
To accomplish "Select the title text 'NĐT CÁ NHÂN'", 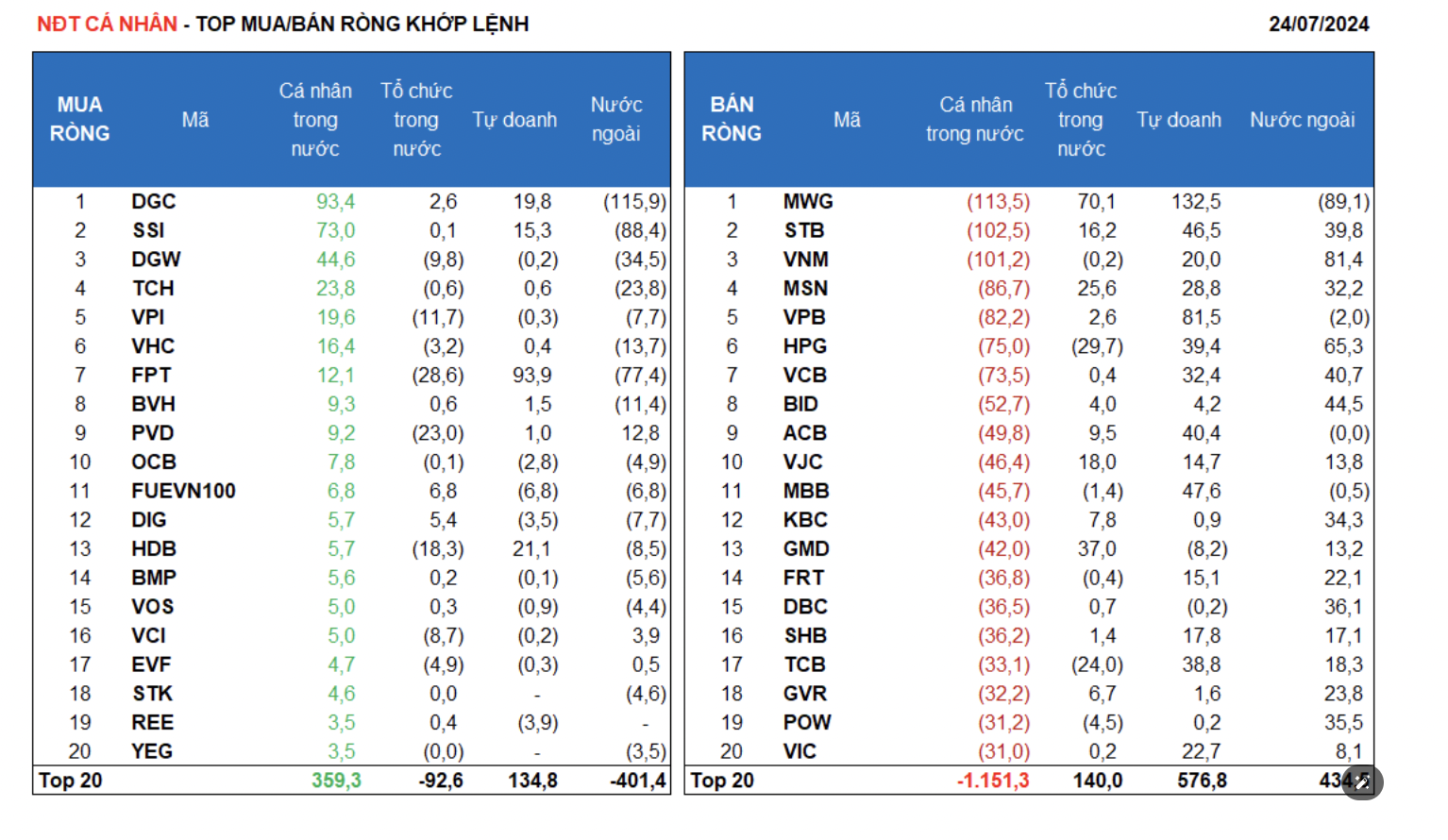I will click(107, 24).
